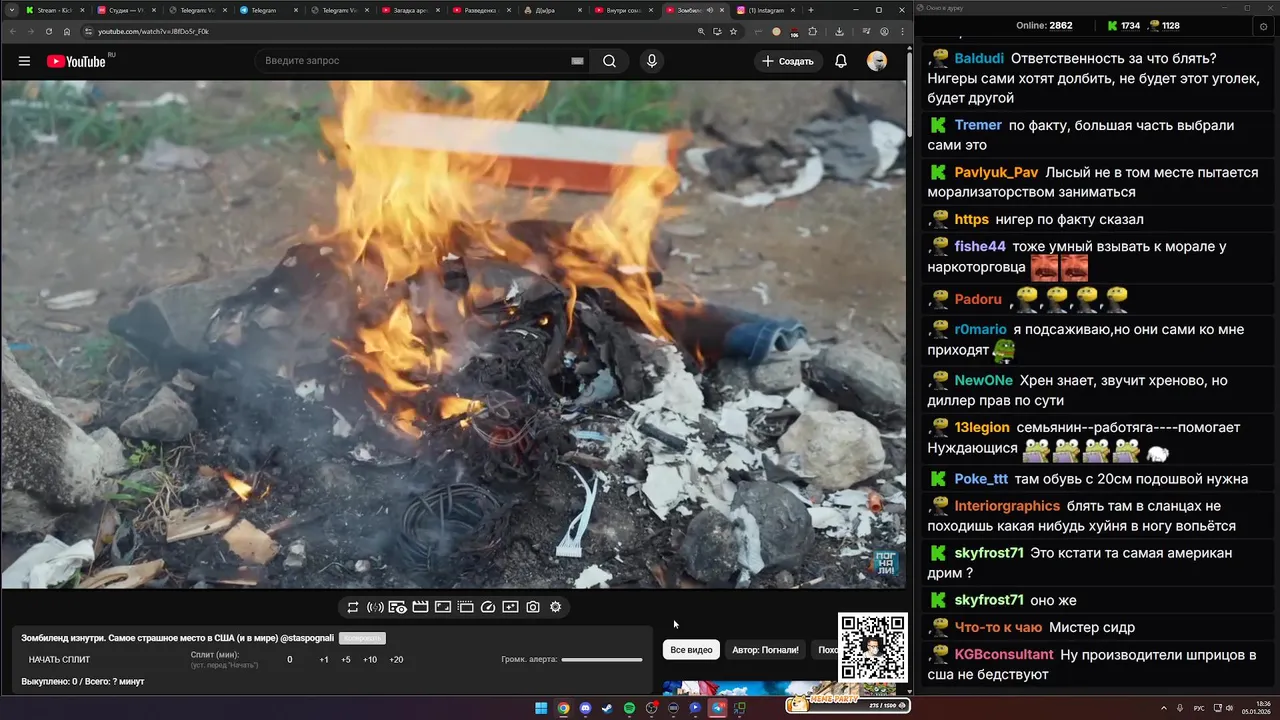This screenshot has height=720, width=1280.
Task: Toggle the loop icon under the video
Action: click(x=353, y=607)
